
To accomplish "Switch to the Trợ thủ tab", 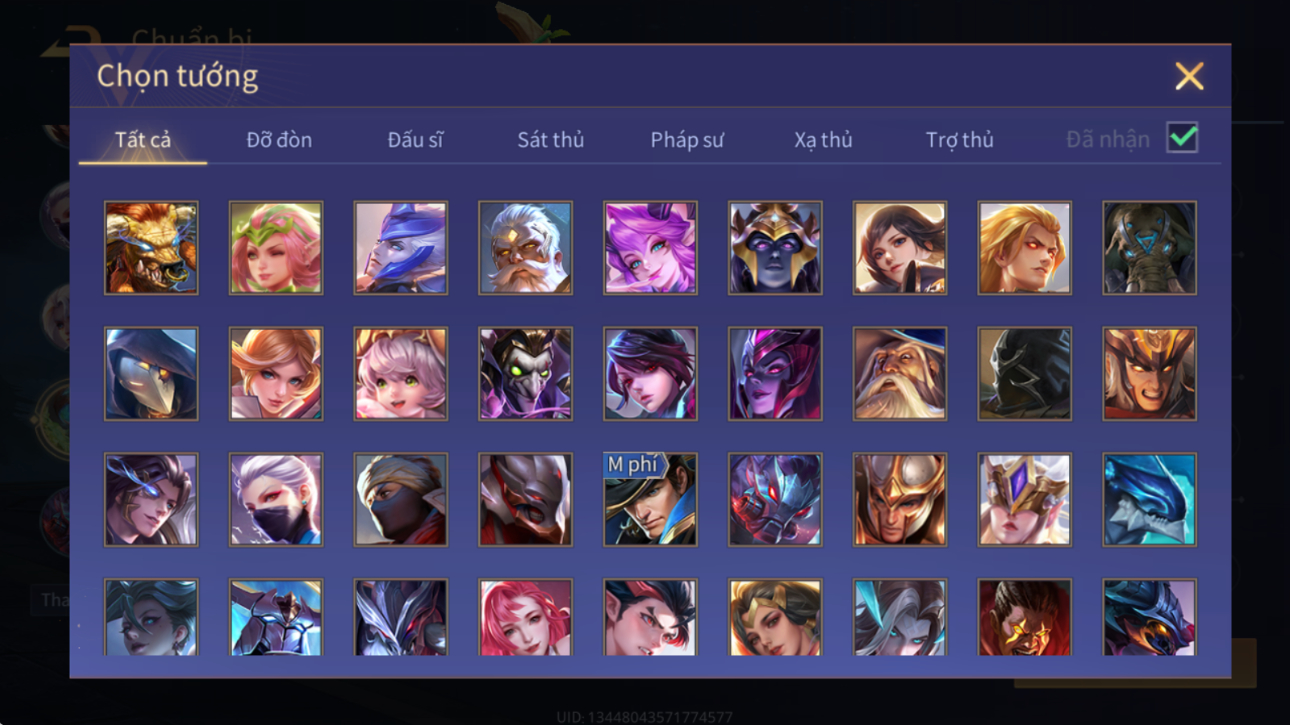I will [959, 140].
